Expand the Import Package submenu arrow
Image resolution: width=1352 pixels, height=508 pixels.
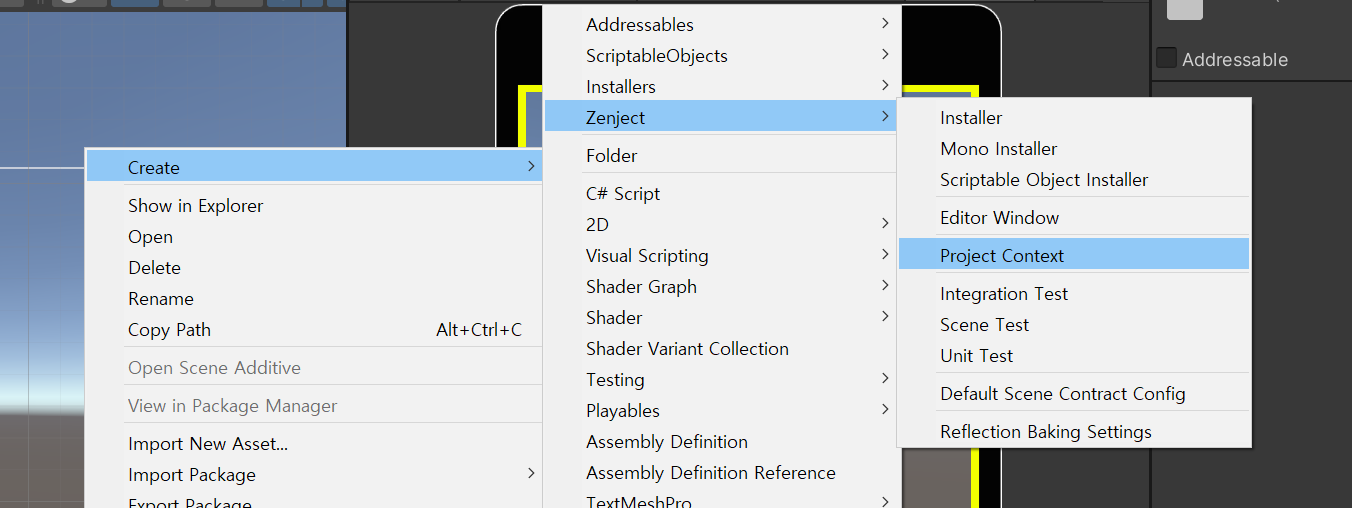[x=530, y=474]
